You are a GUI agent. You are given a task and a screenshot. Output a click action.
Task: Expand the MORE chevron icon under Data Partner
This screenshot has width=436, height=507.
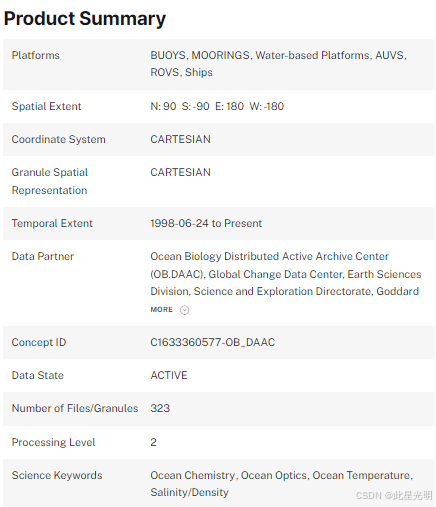184,310
